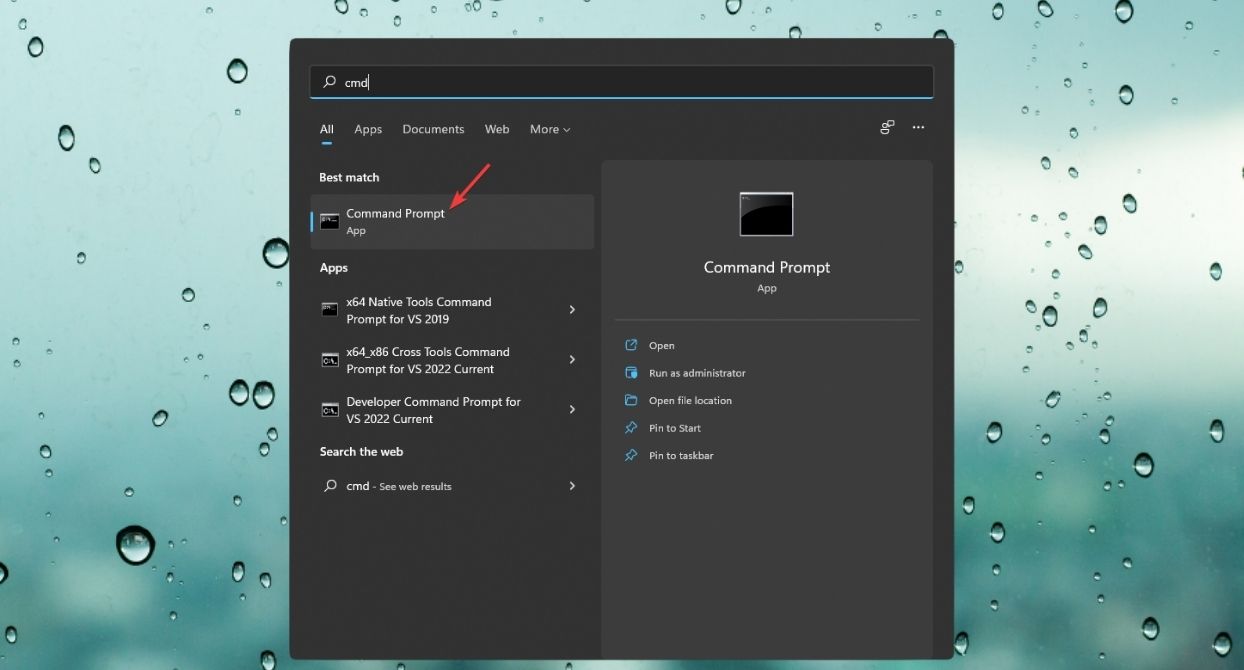The width and height of the screenshot is (1244, 670).
Task: Click the Open file location folder icon
Action: click(631, 400)
